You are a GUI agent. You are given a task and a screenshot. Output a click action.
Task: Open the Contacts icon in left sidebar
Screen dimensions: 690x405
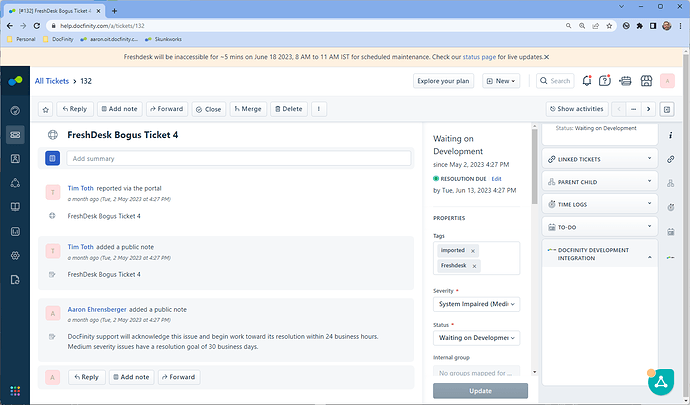click(15, 158)
